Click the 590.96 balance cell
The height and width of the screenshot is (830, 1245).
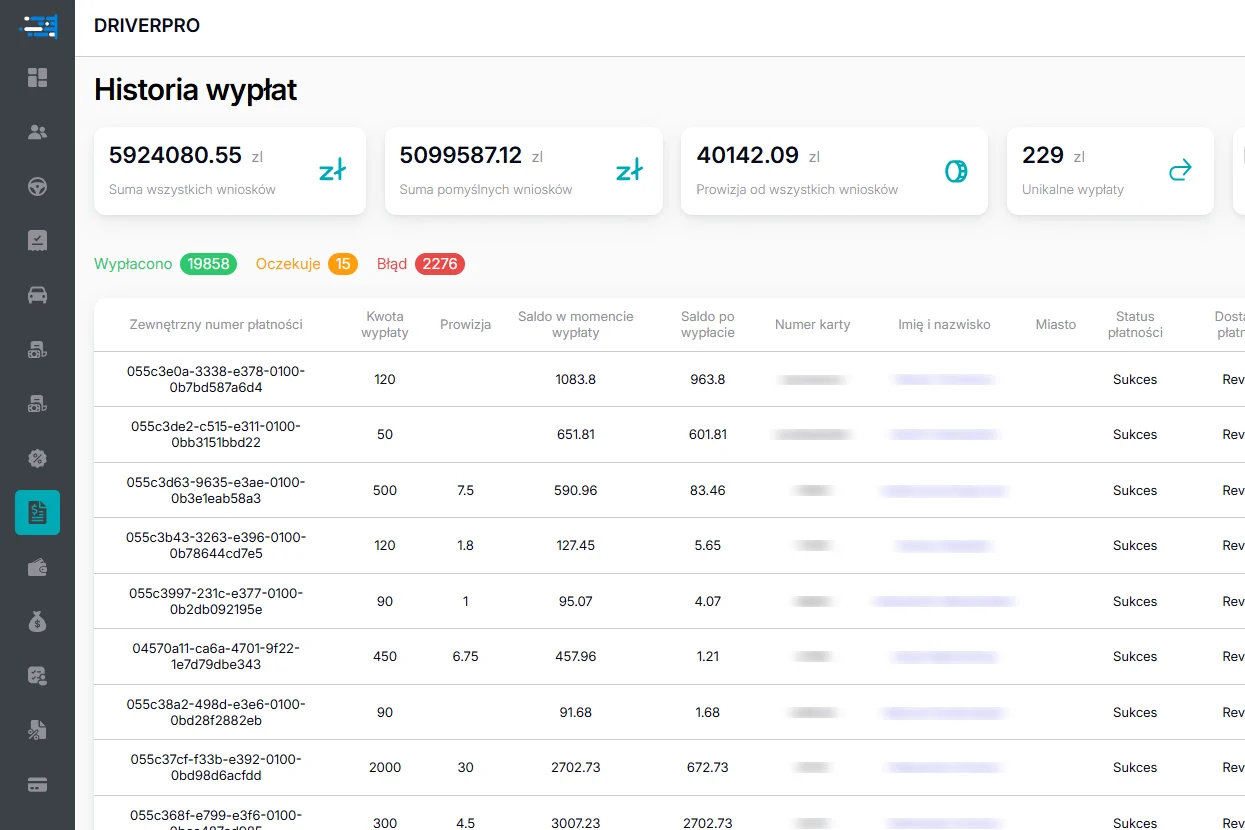[576, 490]
